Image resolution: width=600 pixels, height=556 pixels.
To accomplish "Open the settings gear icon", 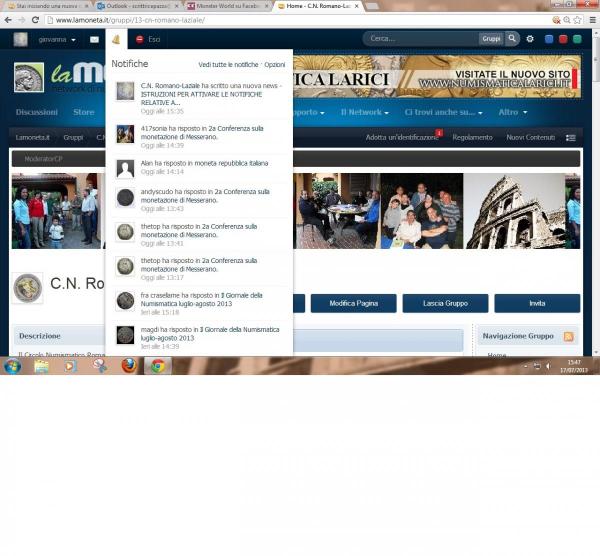I will (x=530, y=39).
